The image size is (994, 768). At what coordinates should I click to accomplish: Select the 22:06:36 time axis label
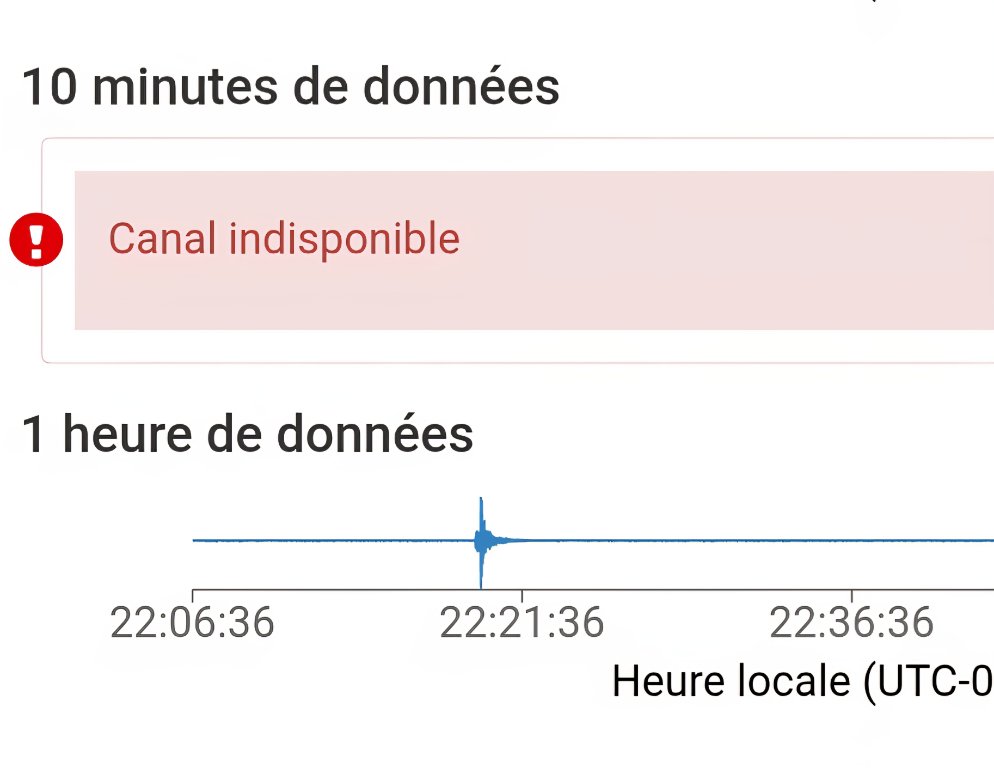coord(192,624)
